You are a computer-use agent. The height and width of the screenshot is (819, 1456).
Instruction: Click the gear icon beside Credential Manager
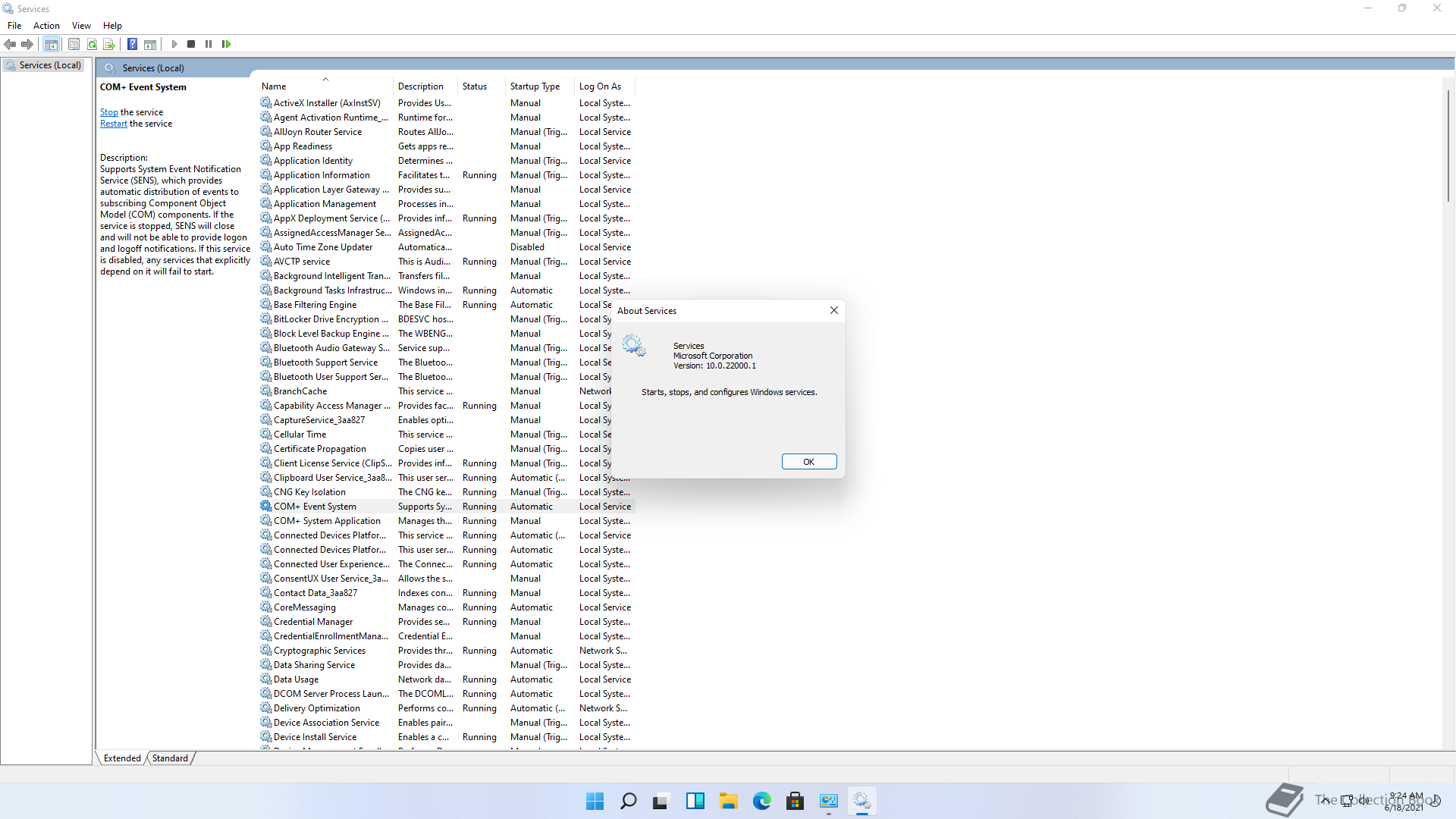[266, 621]
